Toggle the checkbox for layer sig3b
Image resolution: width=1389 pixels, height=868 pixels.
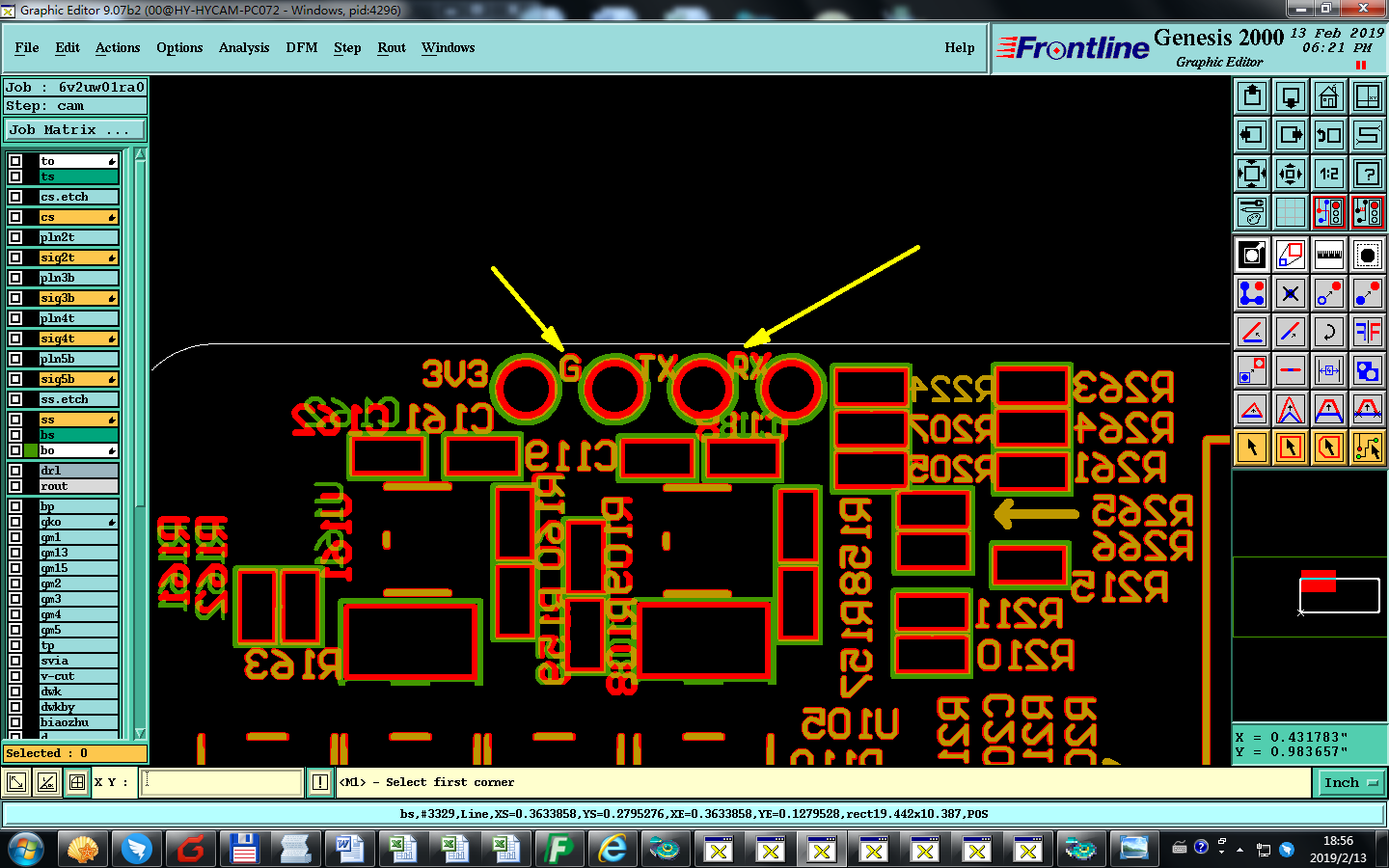click(15, 298)
